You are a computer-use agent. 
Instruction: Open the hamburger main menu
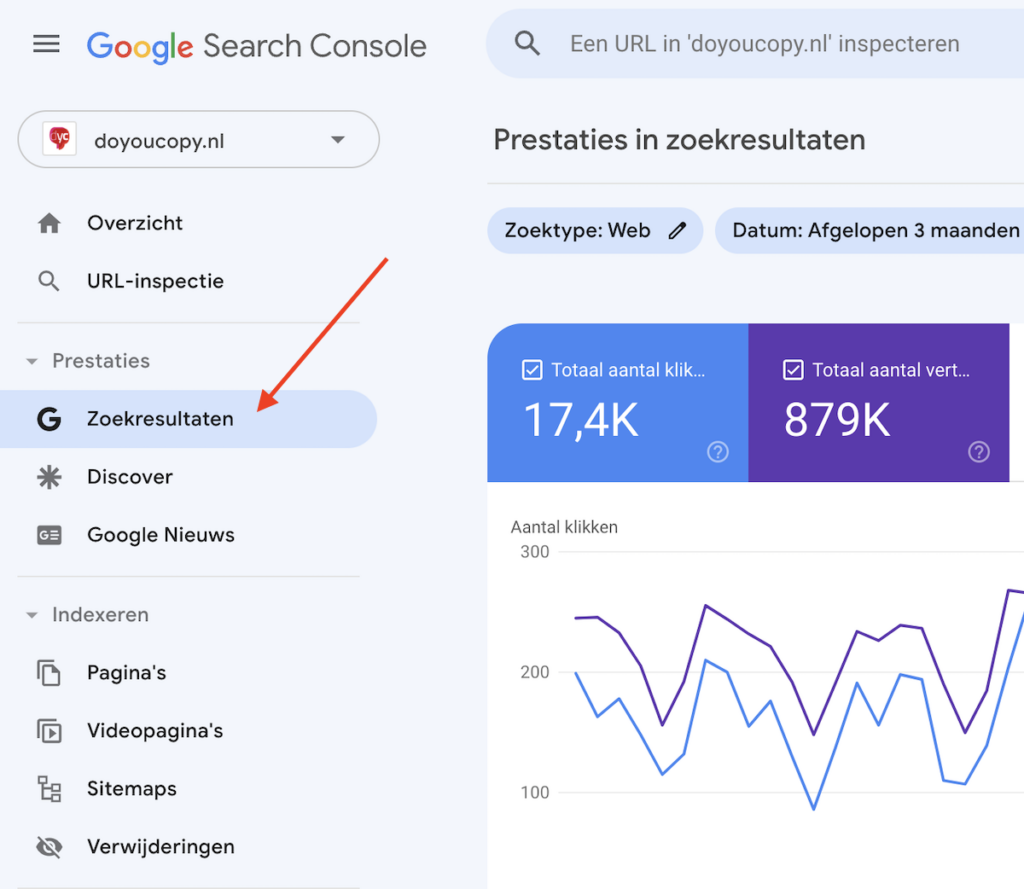pos(46,45)
